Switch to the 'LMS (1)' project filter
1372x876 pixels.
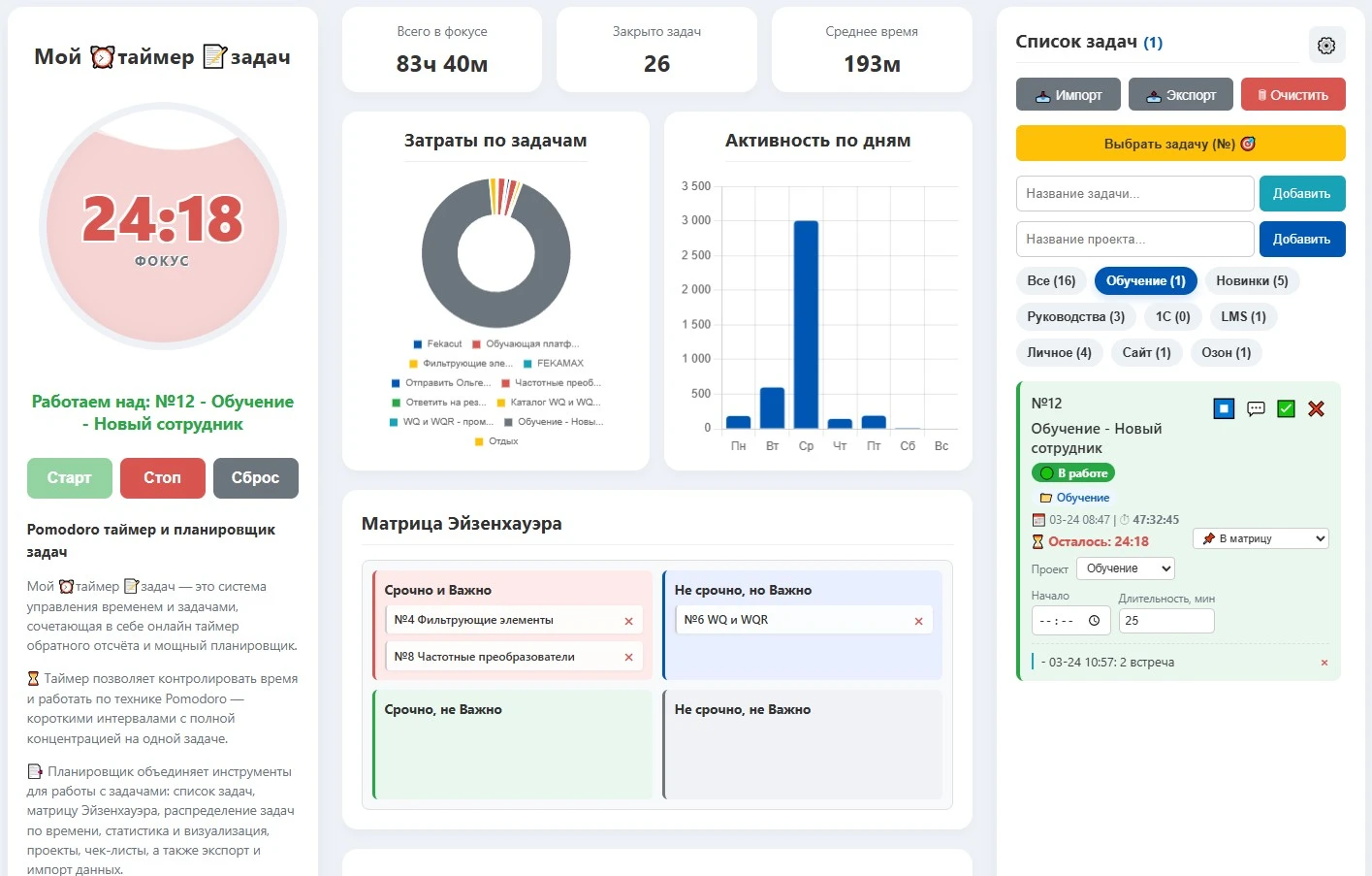point(1244,317)
